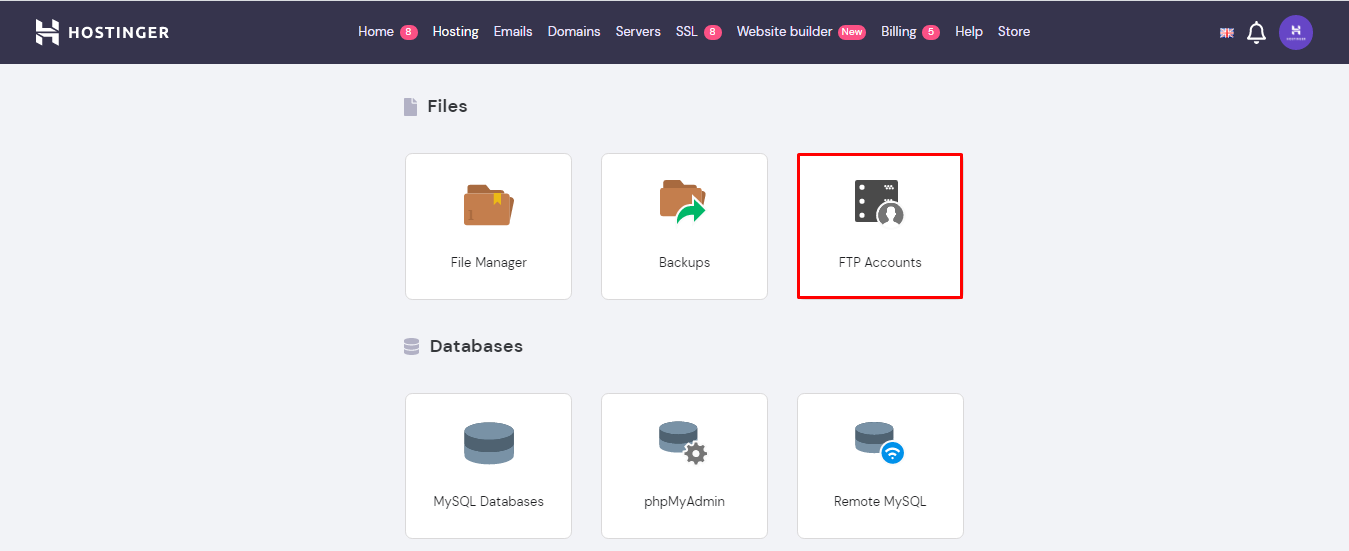1349x551 pixels.
Task: Open the Emails menu item
Action: tap(513, 32)
